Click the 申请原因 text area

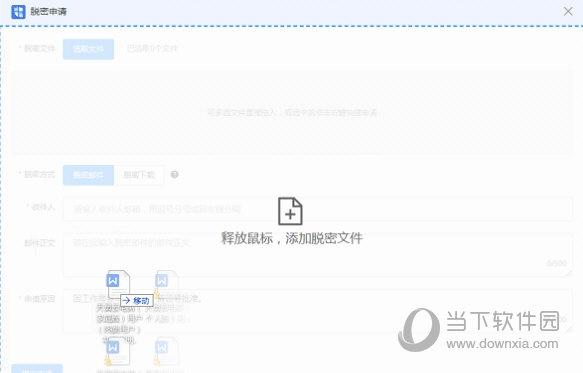(318, 311)
